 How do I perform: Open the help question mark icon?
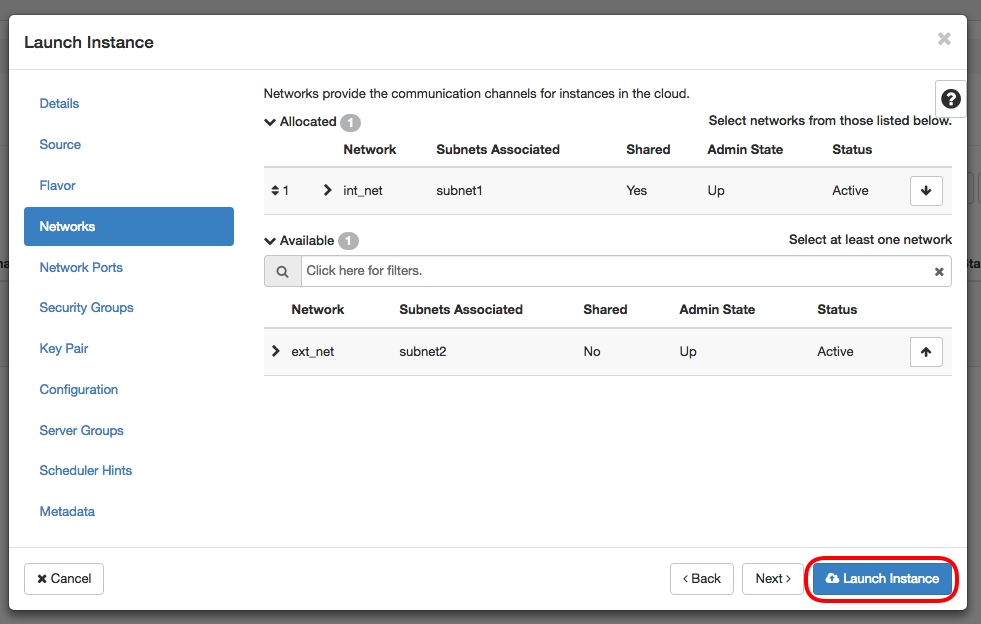point(950,99)
